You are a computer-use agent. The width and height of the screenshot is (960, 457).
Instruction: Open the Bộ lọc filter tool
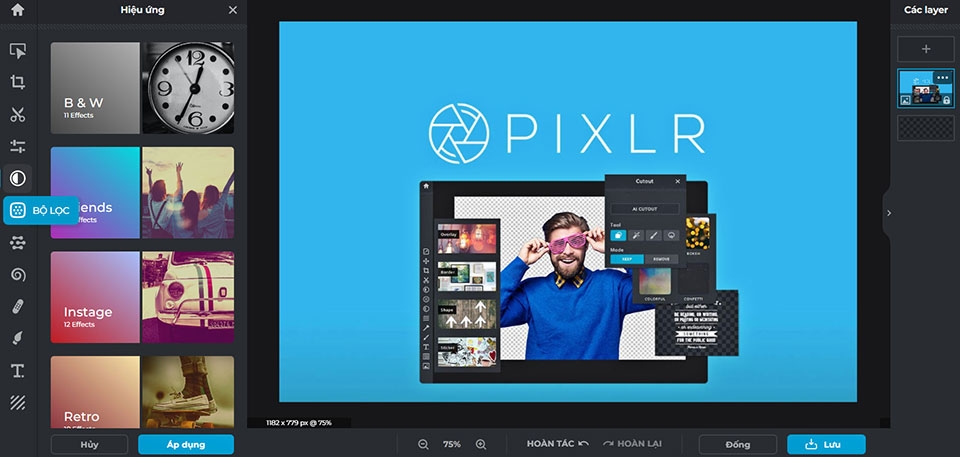[x=41, y=210]
